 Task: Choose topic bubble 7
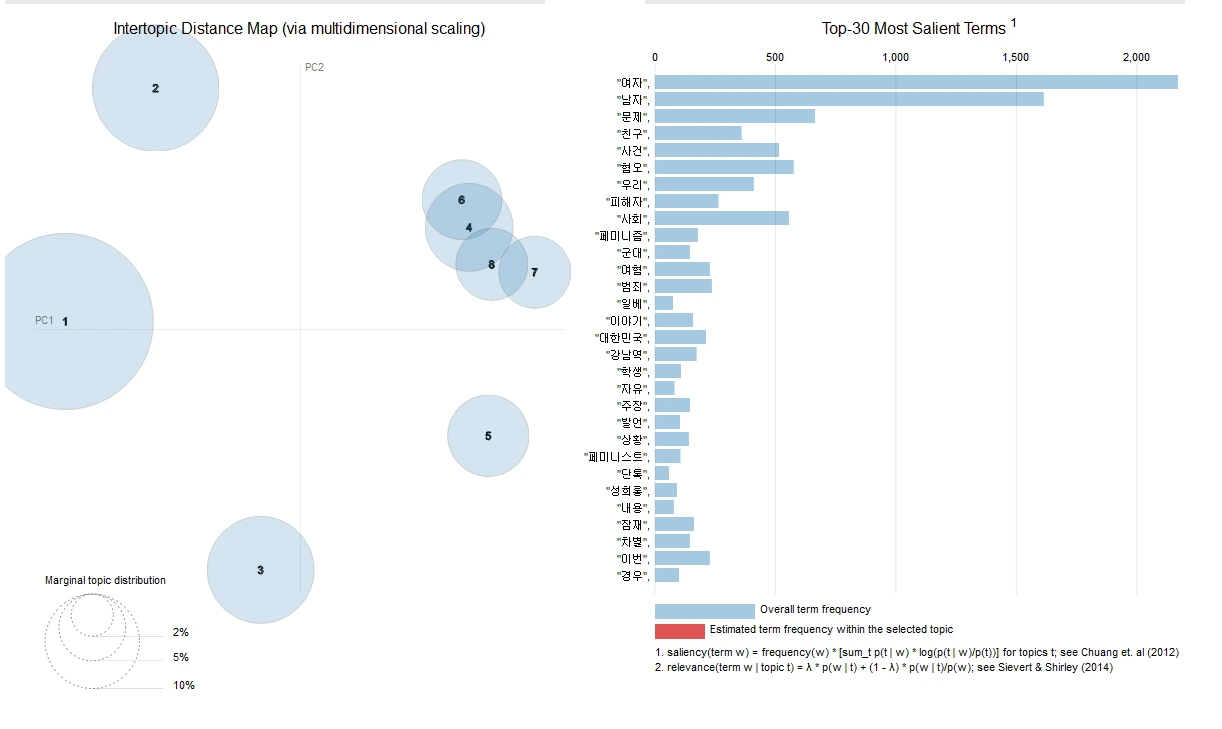(x=535, y=272)
